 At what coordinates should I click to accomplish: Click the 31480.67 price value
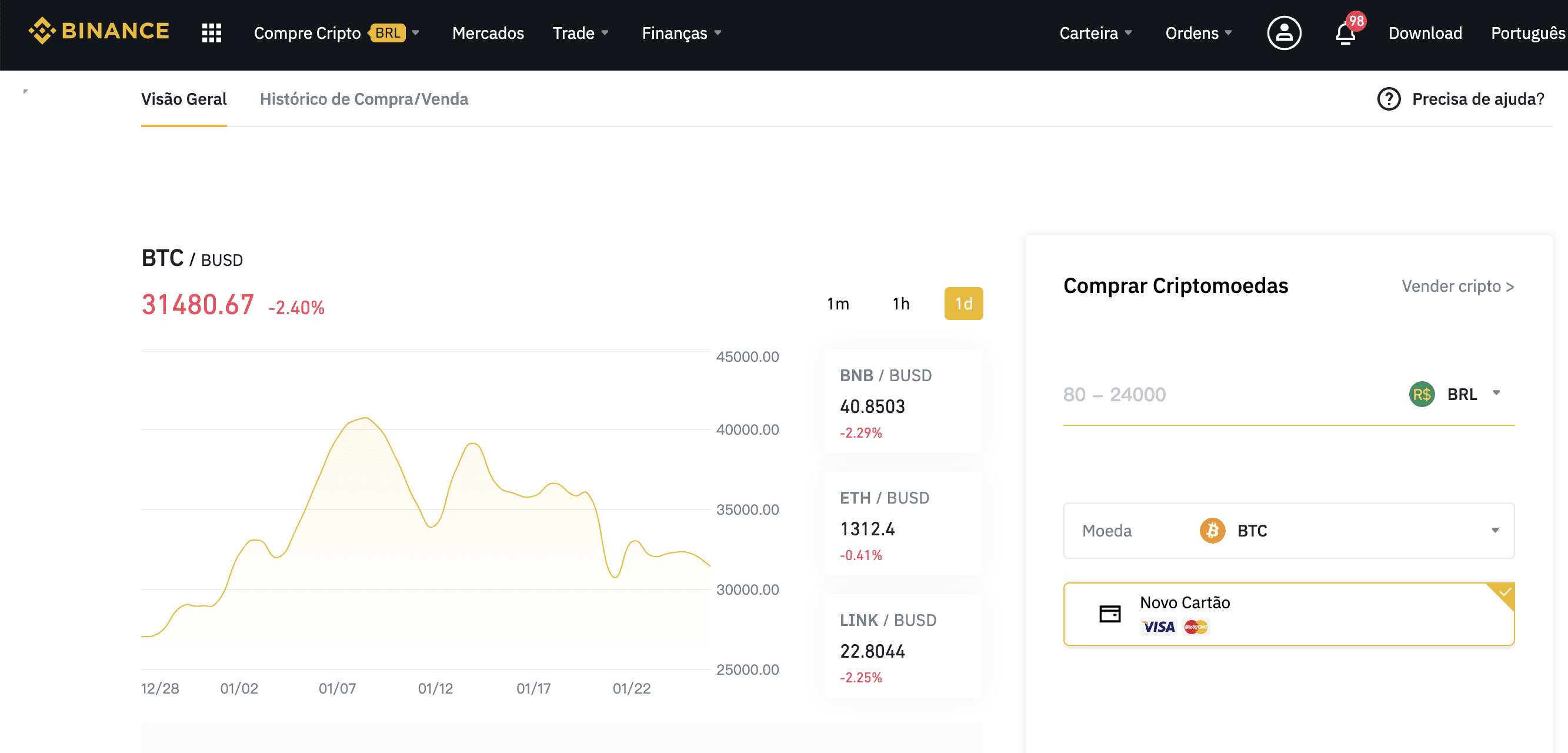197,304
